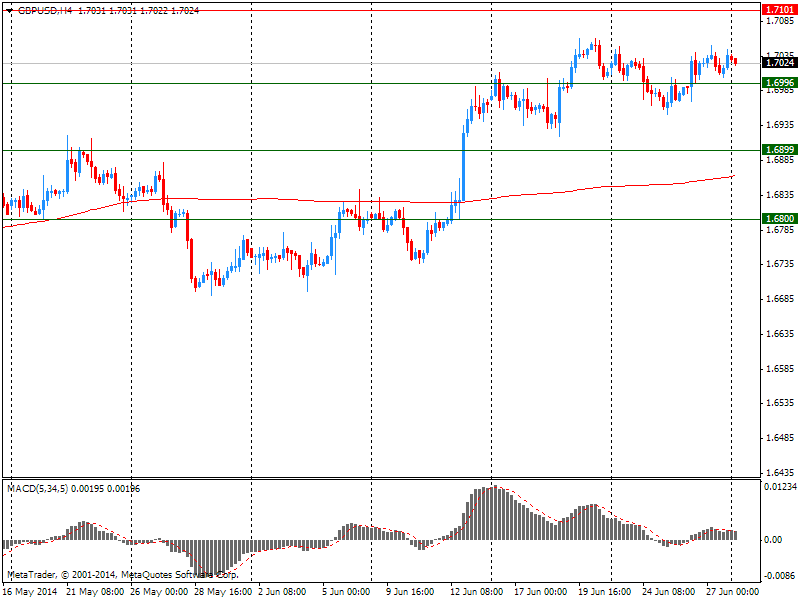800x600 pixels.
Task: Click the 1.6685 value on price axis
Action: 781,298
